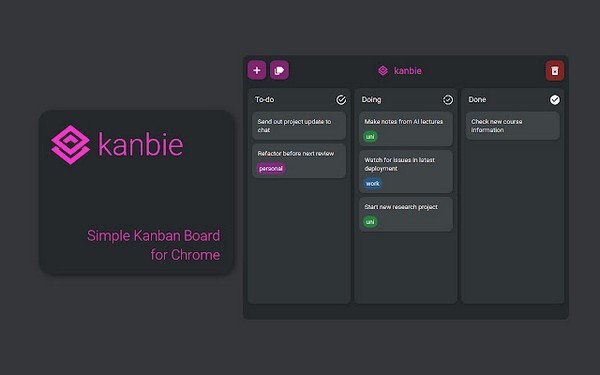Click the Done column filled checkmark icon
Image resolution: width=600 pixels, height=375 pixels.
point(554,100)
